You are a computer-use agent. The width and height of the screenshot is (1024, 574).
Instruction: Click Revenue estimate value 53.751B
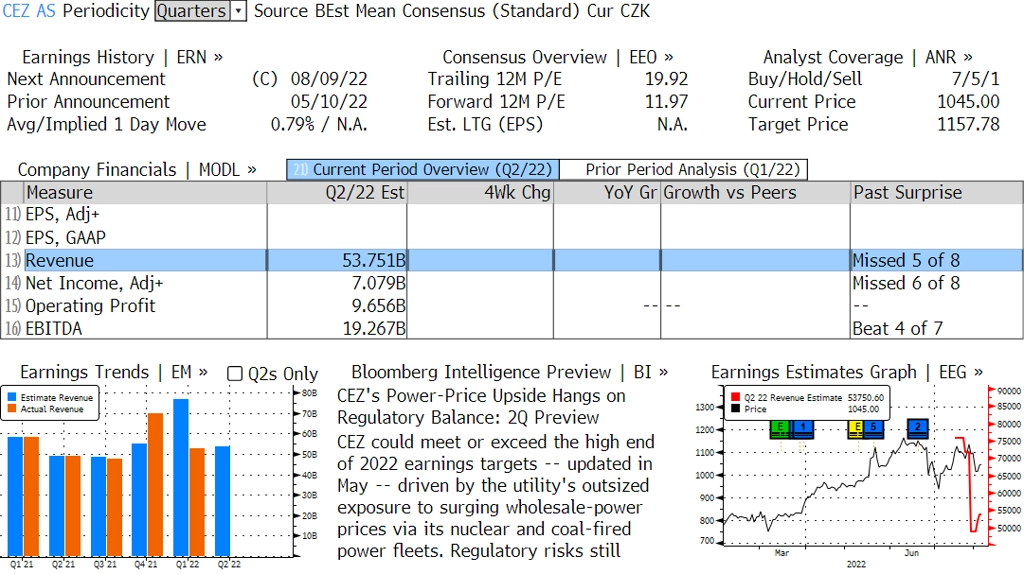pyautogui.click(x=374, y=261)
